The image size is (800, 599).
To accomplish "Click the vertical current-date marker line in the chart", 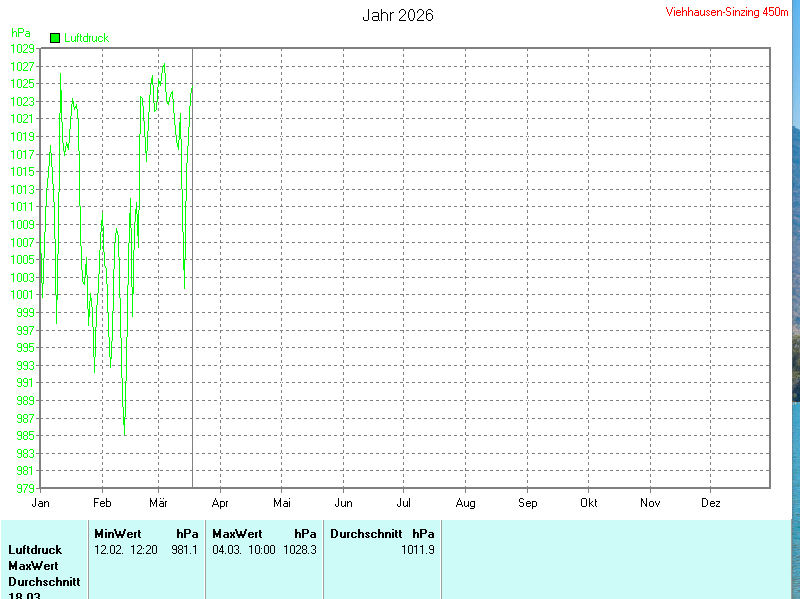I will coord(192,300).
